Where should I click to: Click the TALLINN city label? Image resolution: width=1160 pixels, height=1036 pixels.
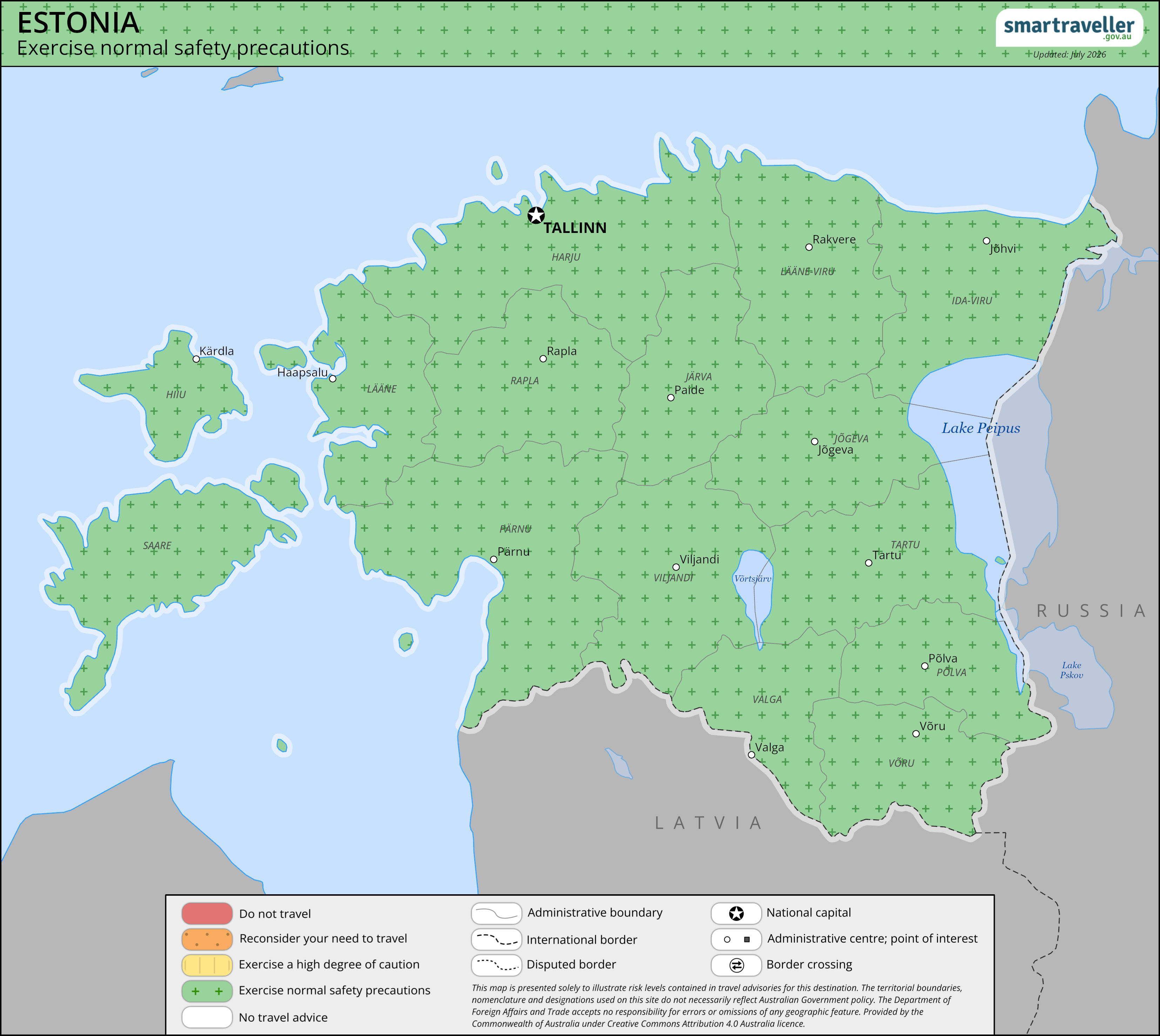[x=575, y=228]
